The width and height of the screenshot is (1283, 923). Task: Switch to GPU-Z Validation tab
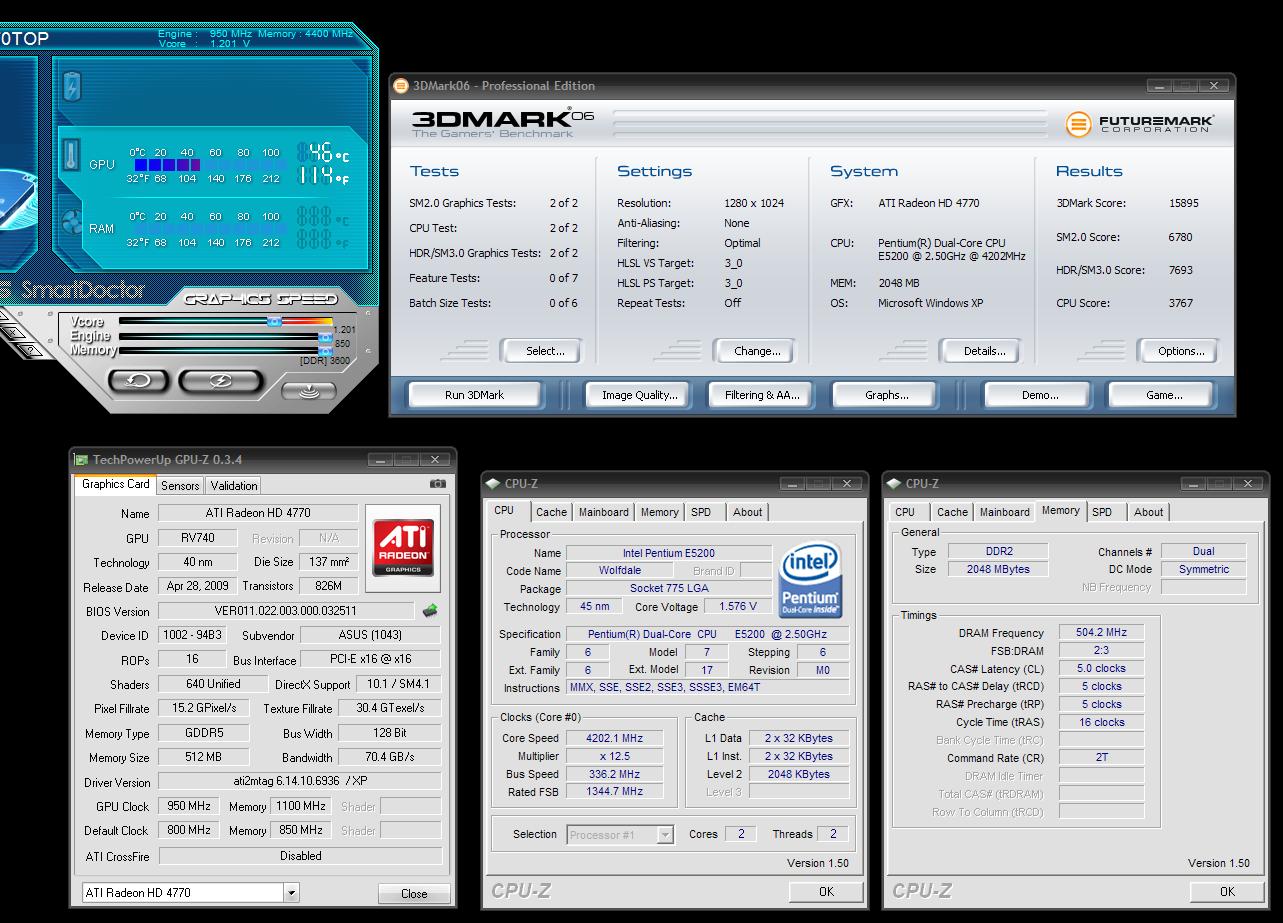point(234,485)
